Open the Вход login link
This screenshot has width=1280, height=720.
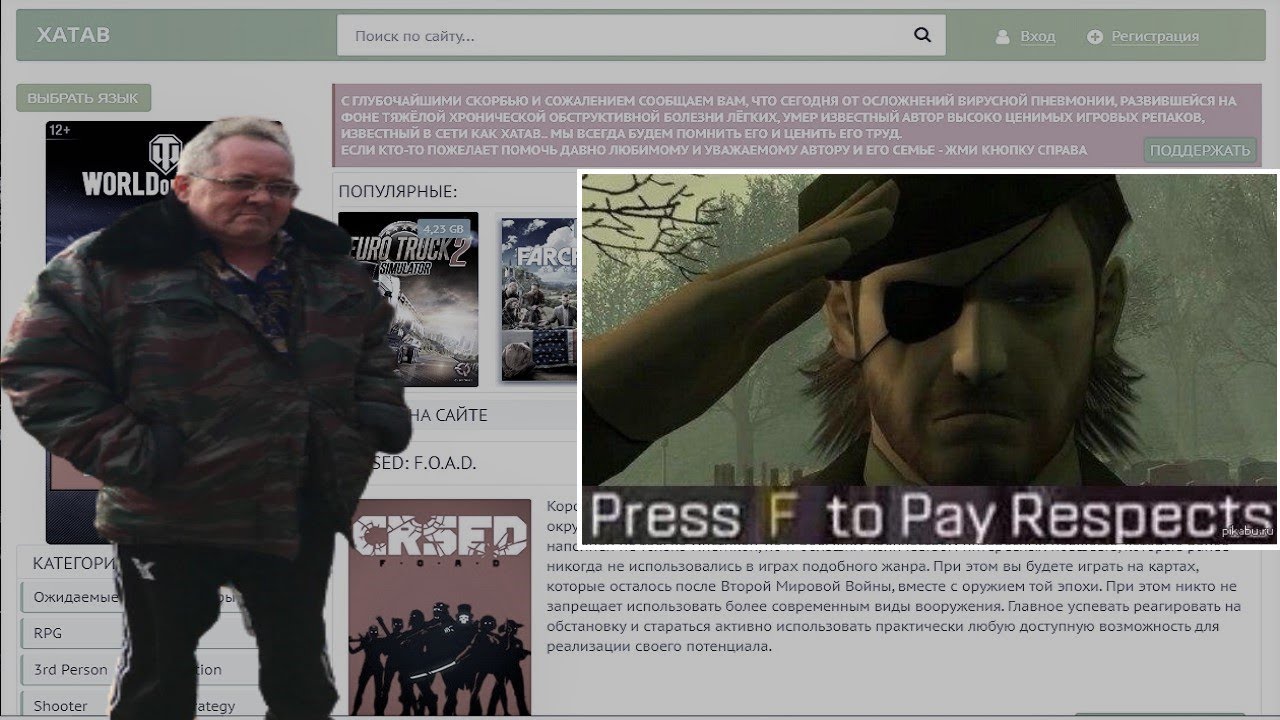pyautogui.click(x=1037, y=36)
